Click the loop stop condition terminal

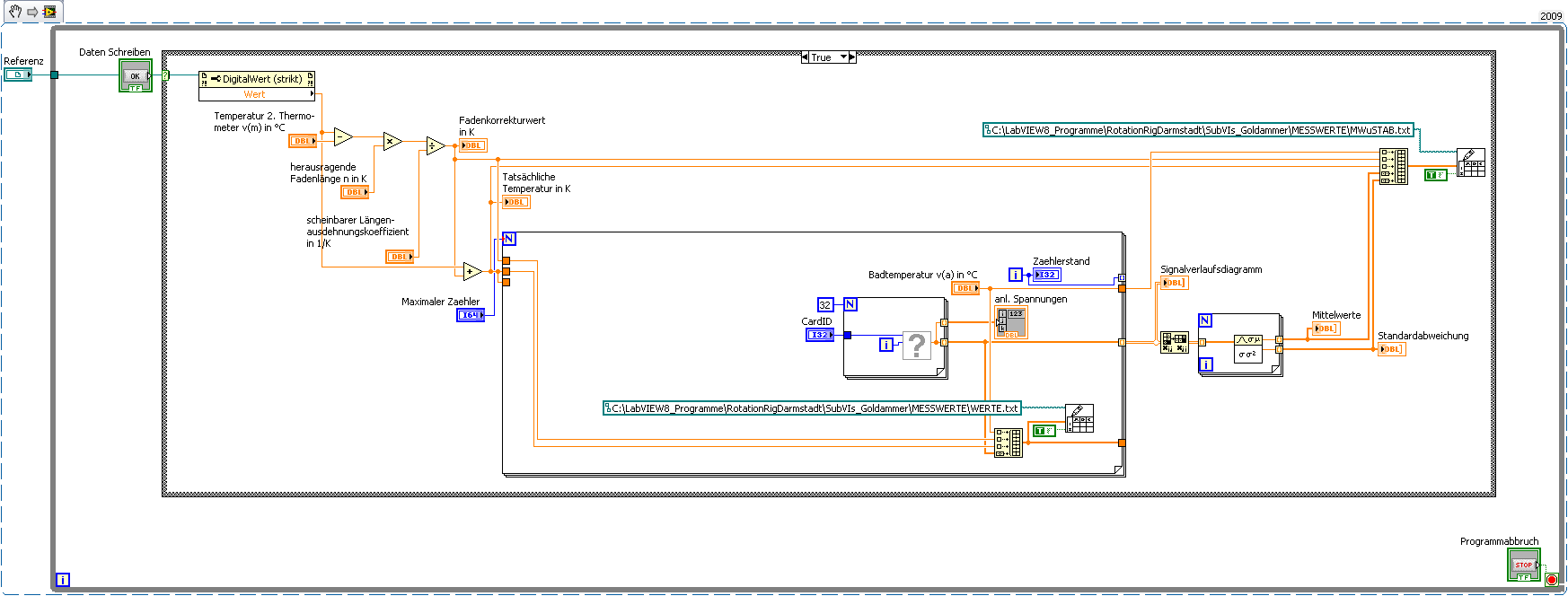click(1552, 580)
